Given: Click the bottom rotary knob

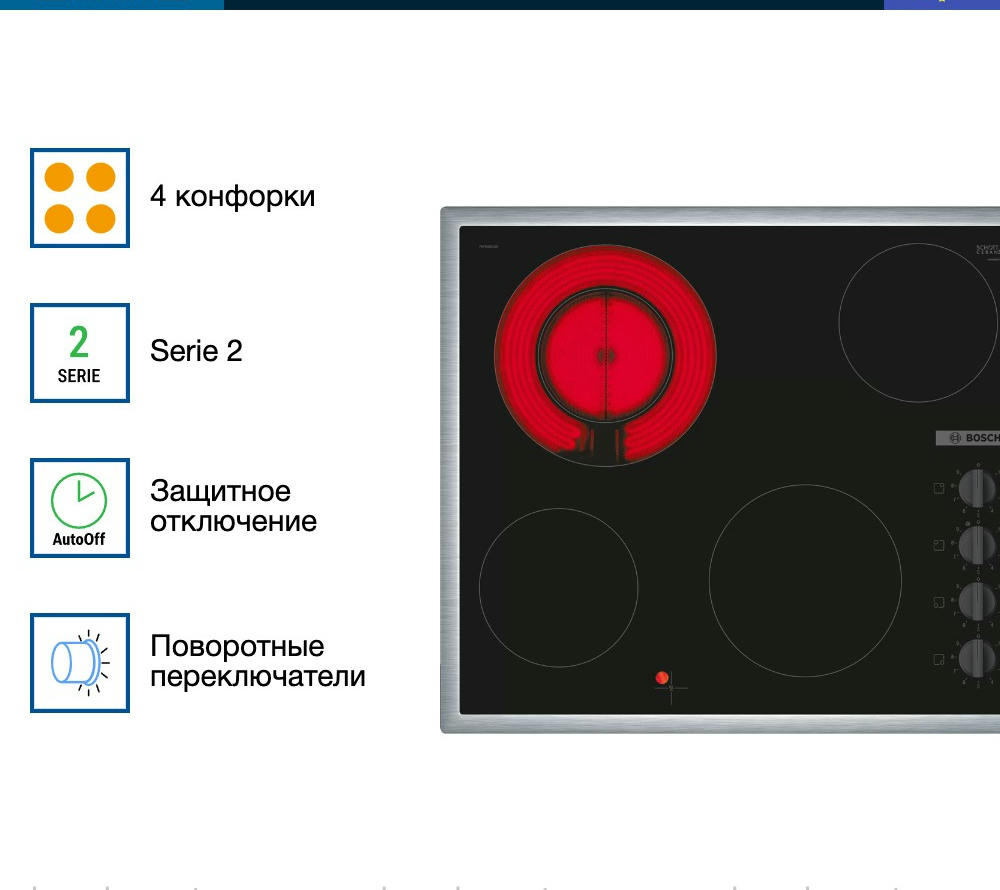Looking at the screenshot, I should [x=977, y=659].
